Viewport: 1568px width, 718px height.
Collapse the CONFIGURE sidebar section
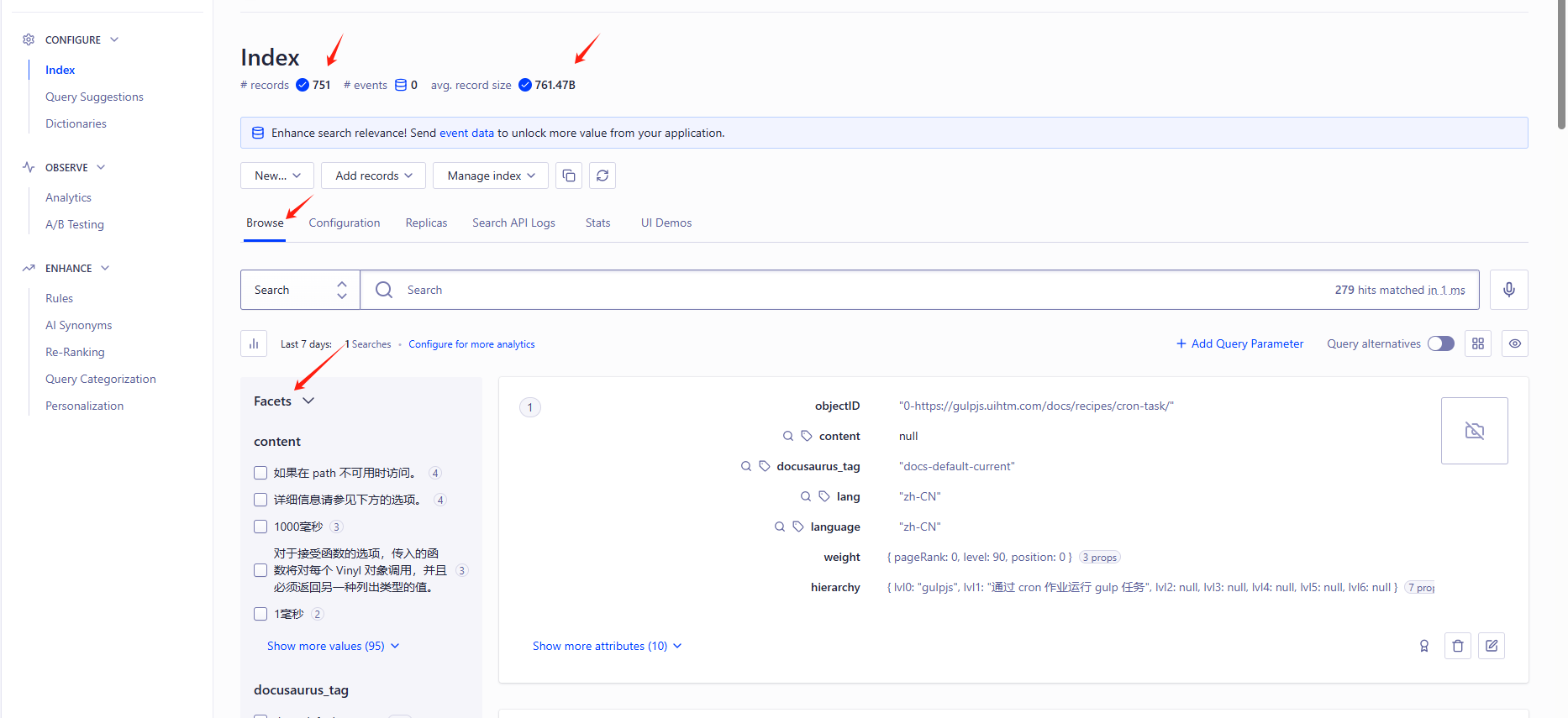pyautogui.click(x=114, y=39)
